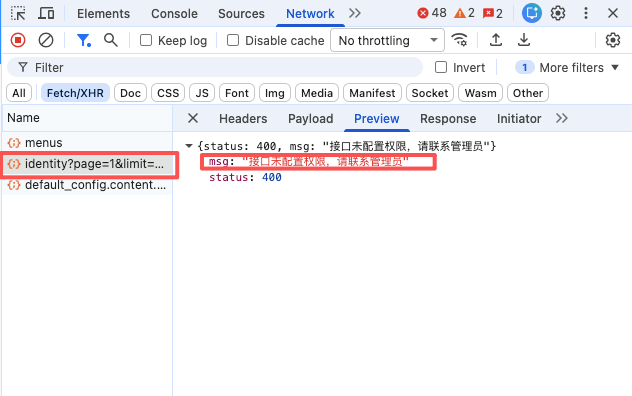Viewport: 632px width, 396px height.
Task: Toggle the device toolbar icon
Action: click(x=46, y=13)
